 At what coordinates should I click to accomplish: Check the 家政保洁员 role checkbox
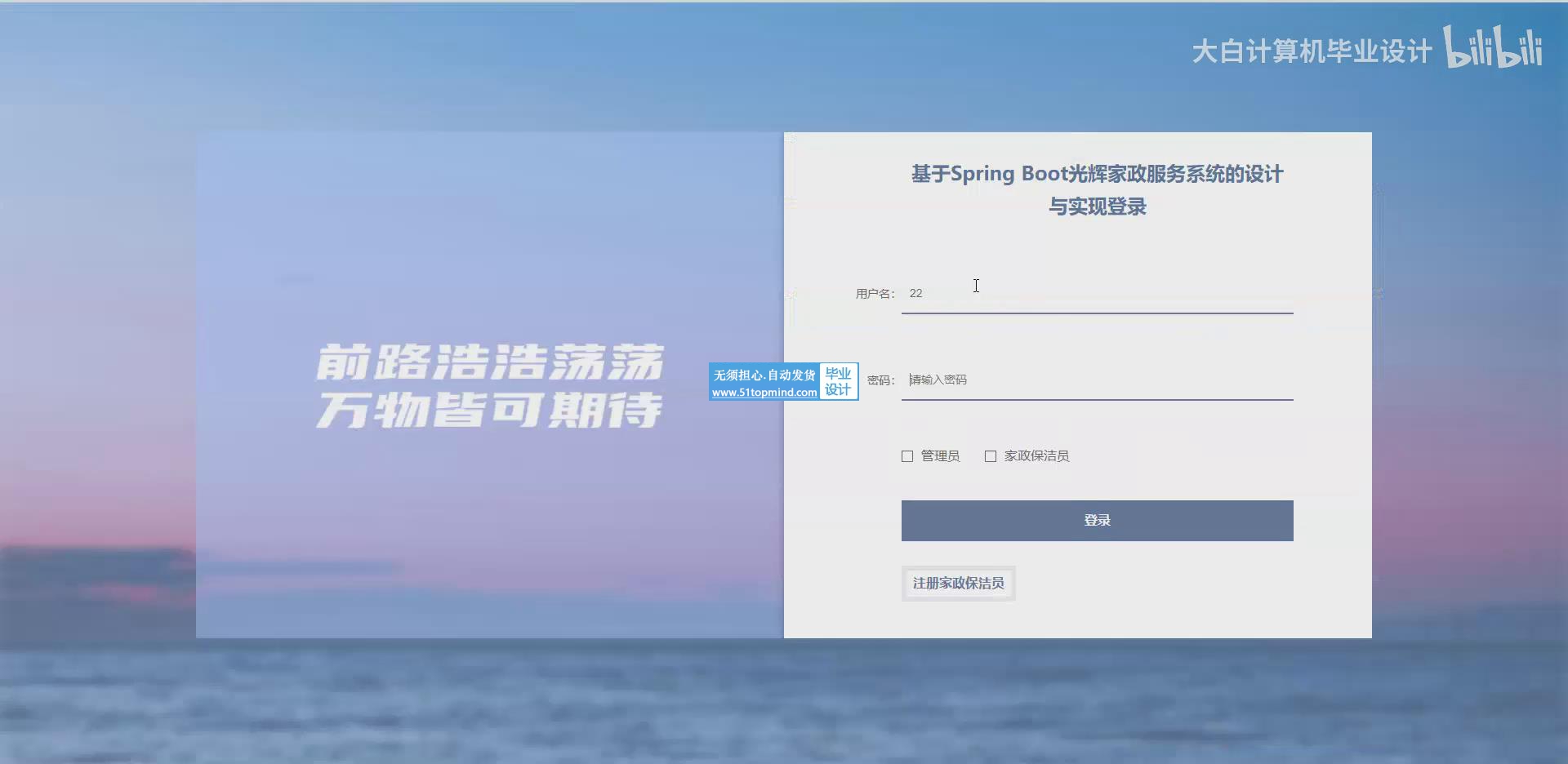(x=991, y=456)
